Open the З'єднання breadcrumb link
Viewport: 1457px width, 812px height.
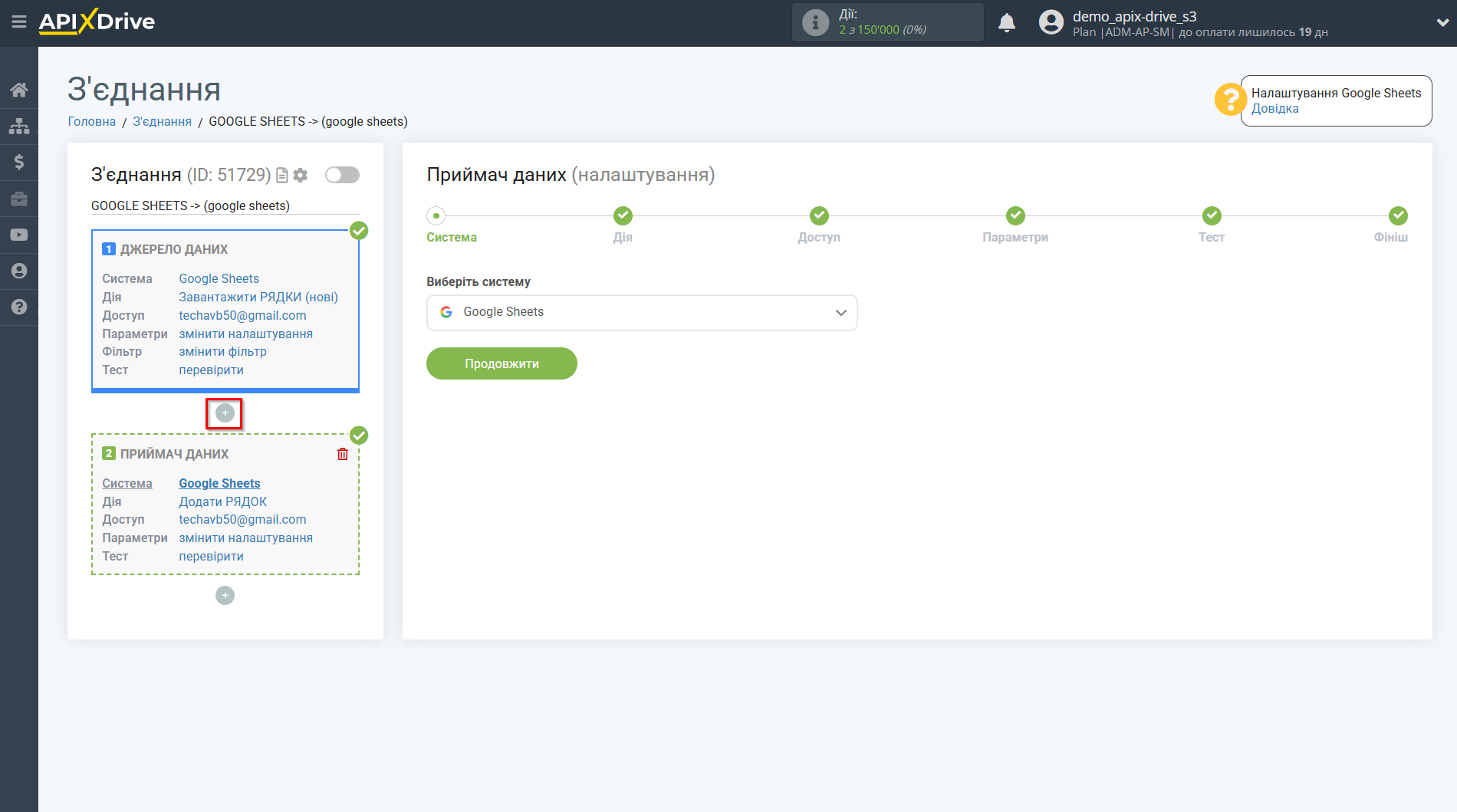[162, 122]
